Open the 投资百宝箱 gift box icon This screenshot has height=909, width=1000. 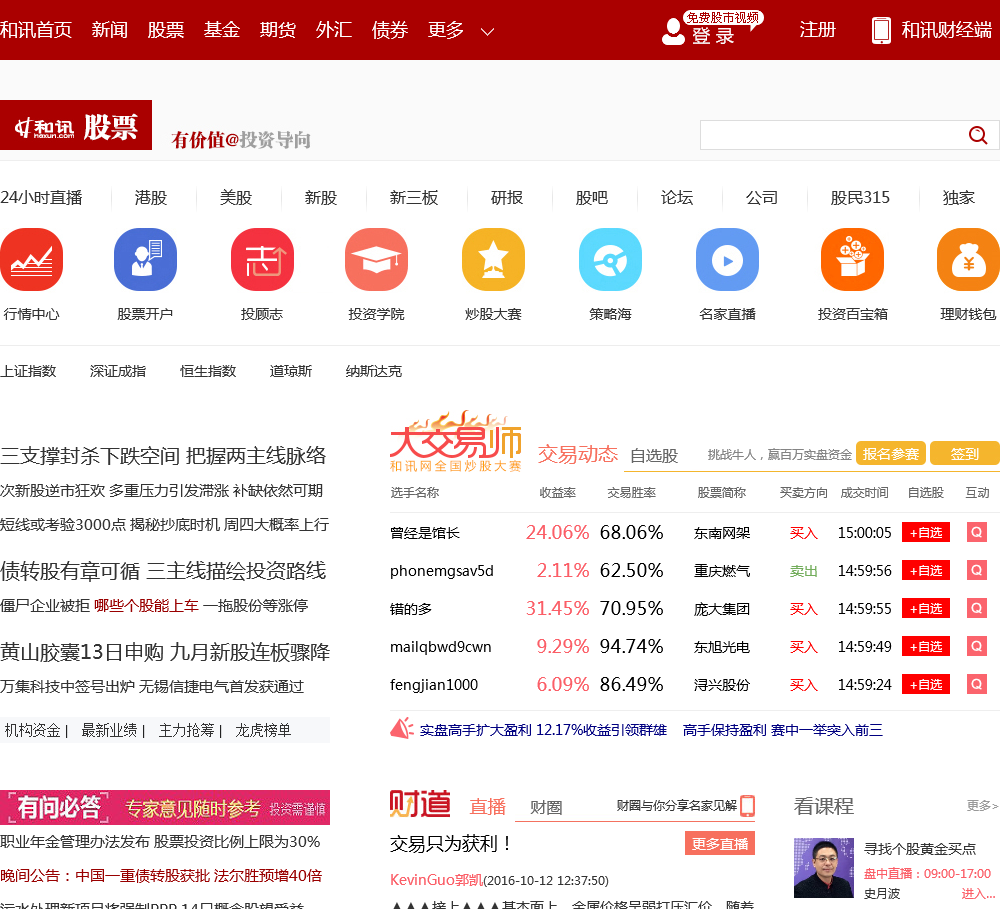click(x=852, y=260)
